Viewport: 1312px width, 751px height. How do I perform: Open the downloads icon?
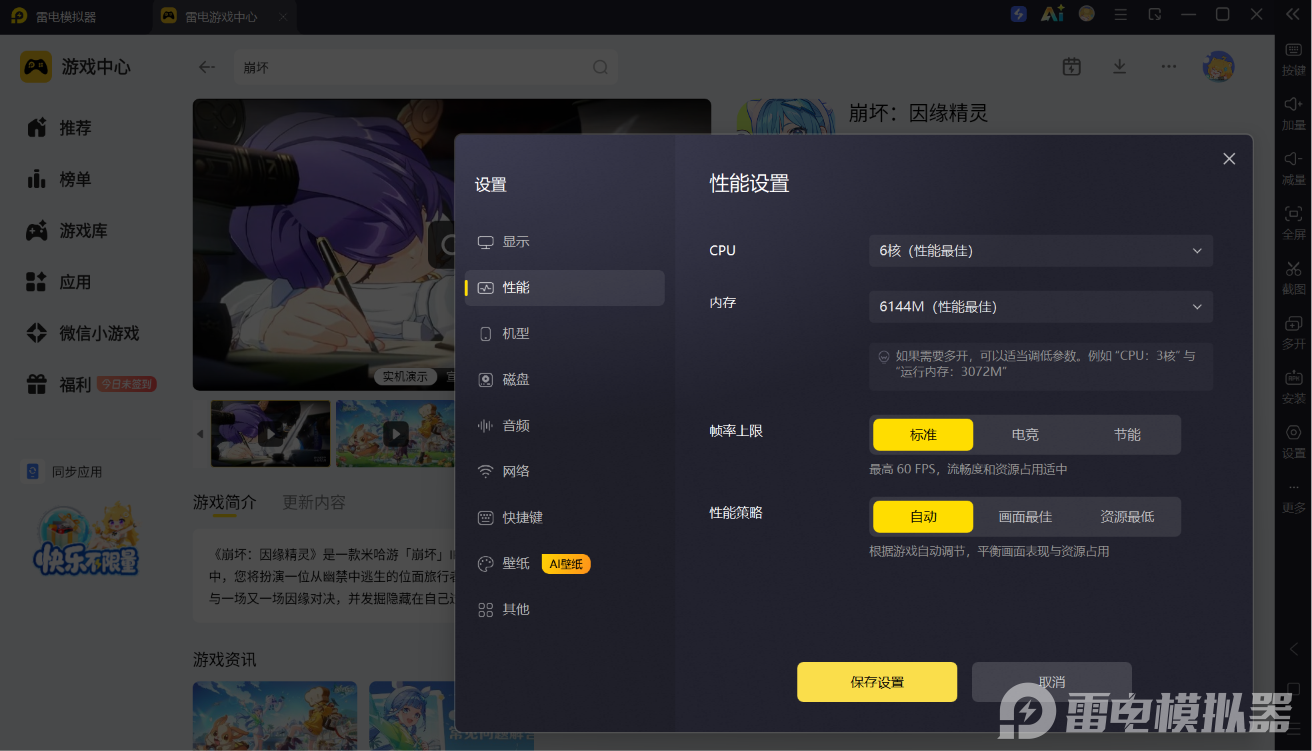click(x=1120, y=66)
